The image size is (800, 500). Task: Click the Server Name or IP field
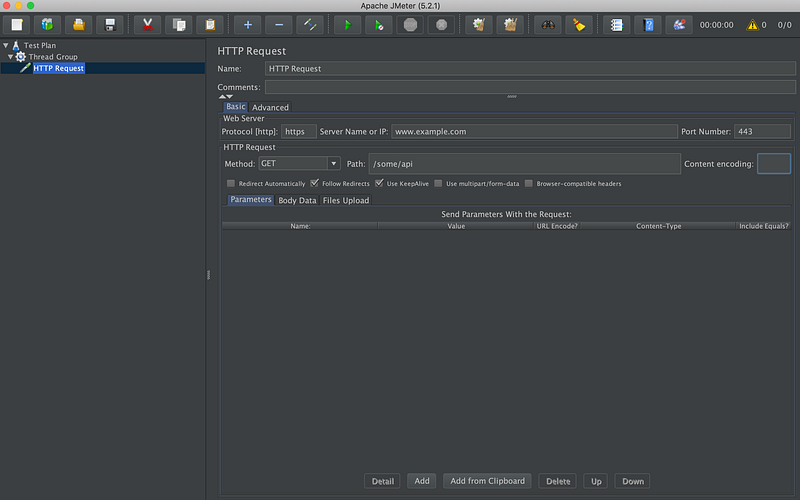[x=534, y=131]
